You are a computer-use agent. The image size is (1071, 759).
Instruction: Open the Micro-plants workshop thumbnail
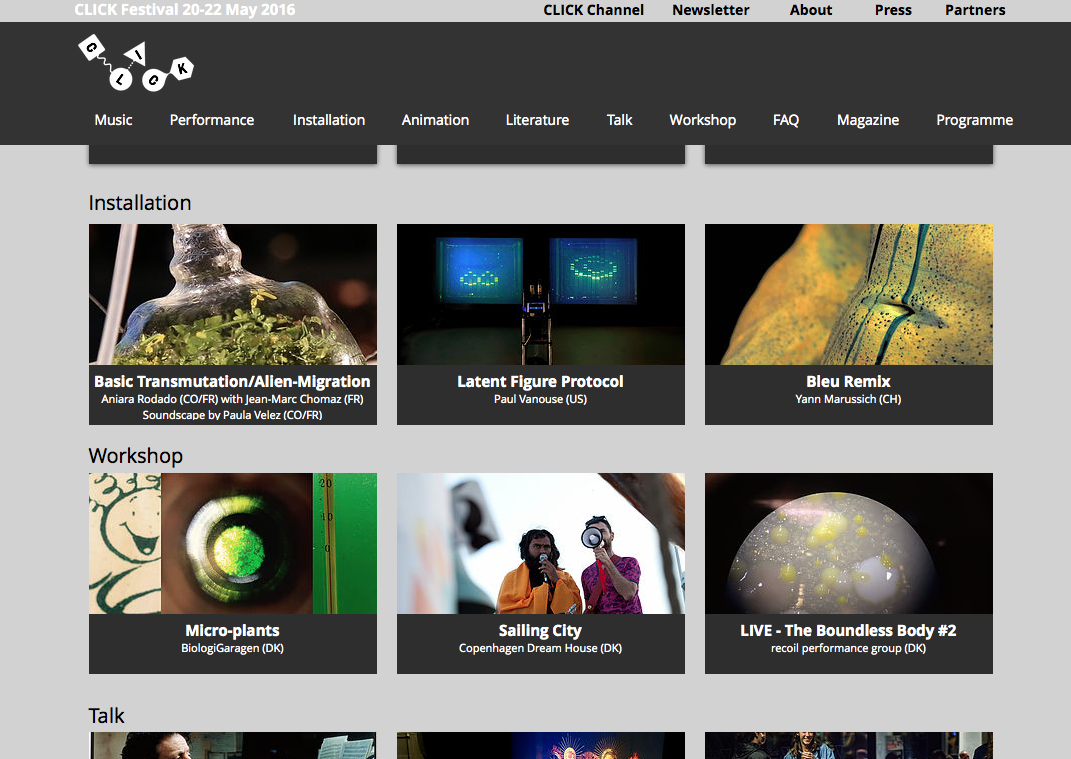[233, 543]
